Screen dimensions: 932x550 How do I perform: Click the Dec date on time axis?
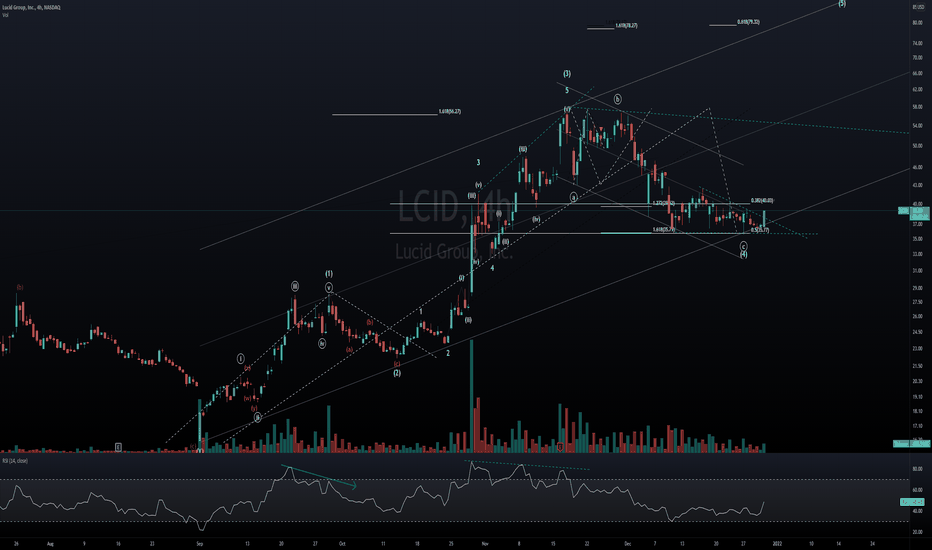[x=628, y=543]
